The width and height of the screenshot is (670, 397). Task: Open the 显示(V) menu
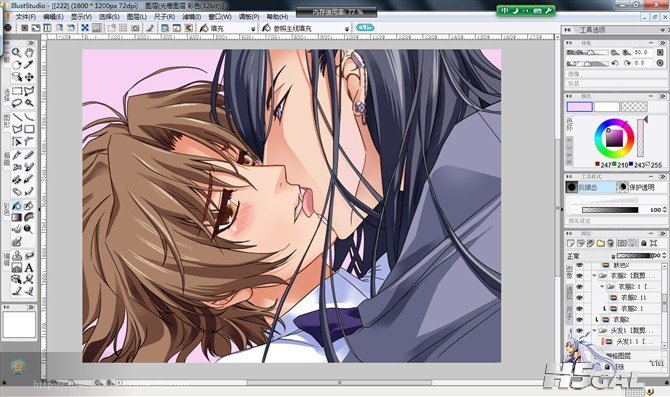tap(81, 17)
